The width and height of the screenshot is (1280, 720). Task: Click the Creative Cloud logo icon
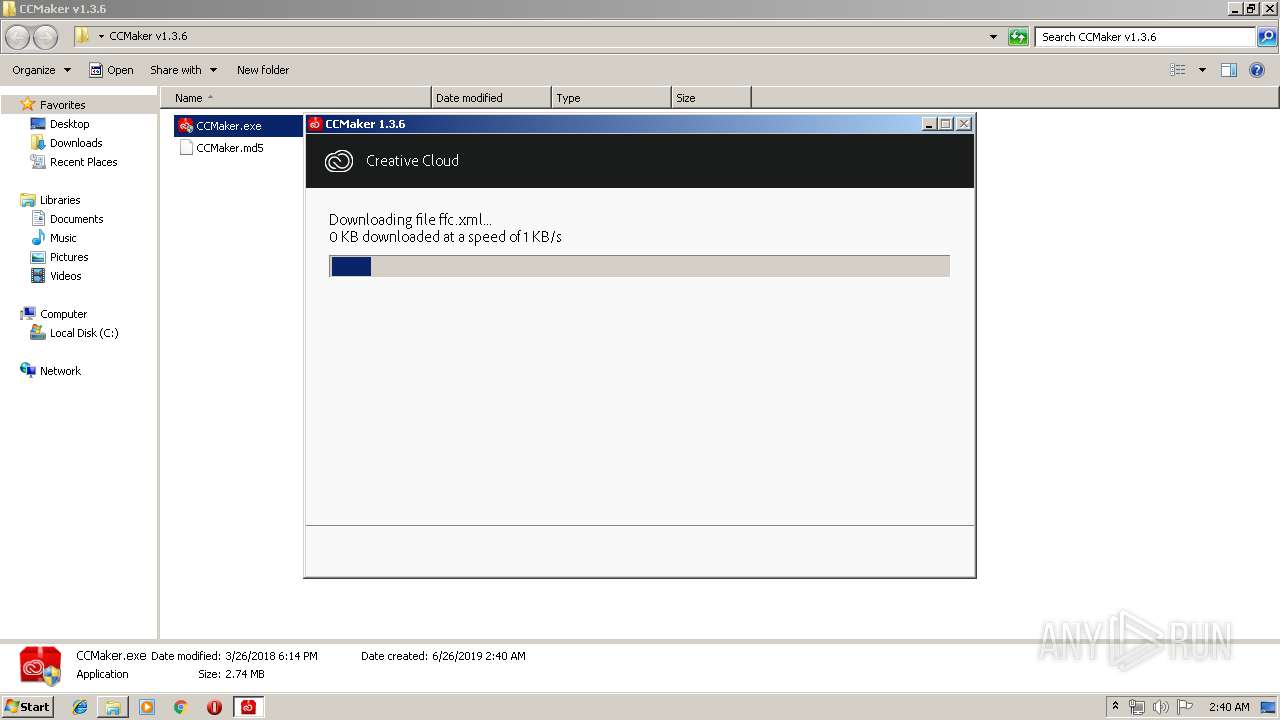click(339, 161)
